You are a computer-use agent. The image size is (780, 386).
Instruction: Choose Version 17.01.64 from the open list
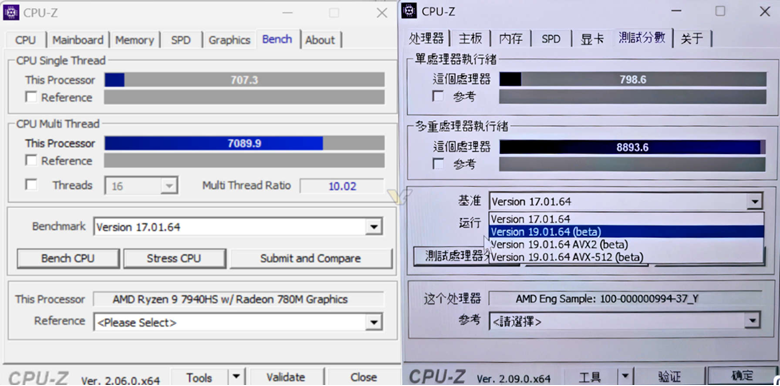point(626,219)
